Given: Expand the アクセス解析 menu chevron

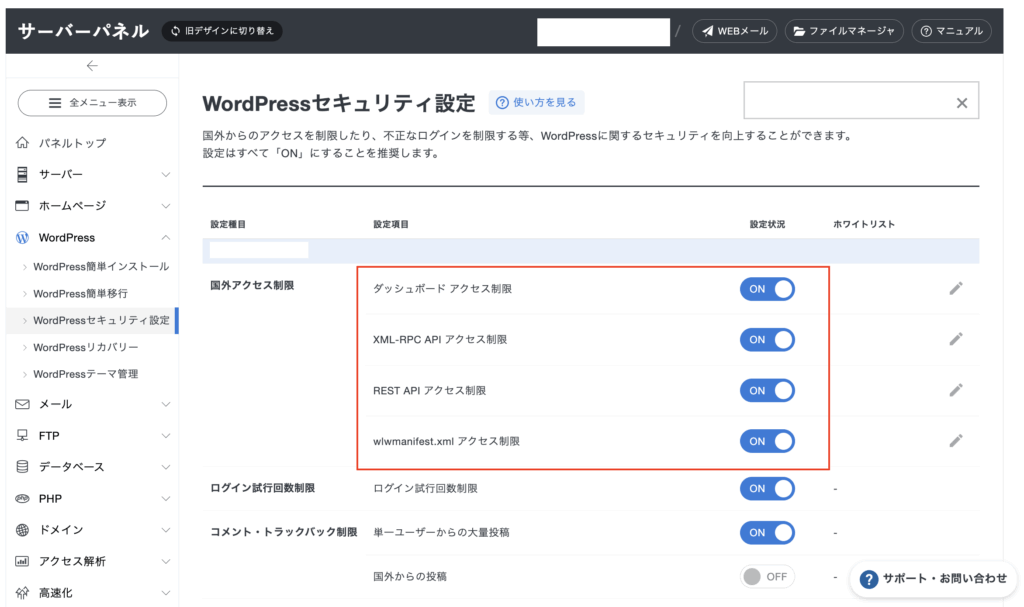Looking at the screenshot, I should [166, 561].
